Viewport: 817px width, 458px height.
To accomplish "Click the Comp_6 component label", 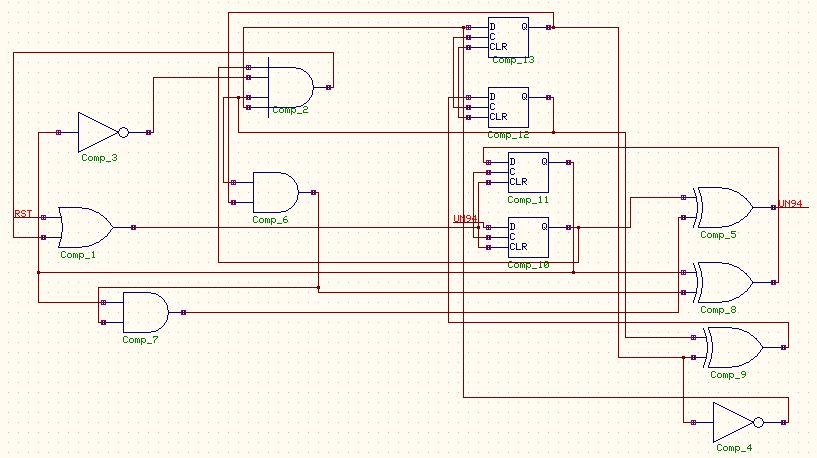I will coord(270,220).
